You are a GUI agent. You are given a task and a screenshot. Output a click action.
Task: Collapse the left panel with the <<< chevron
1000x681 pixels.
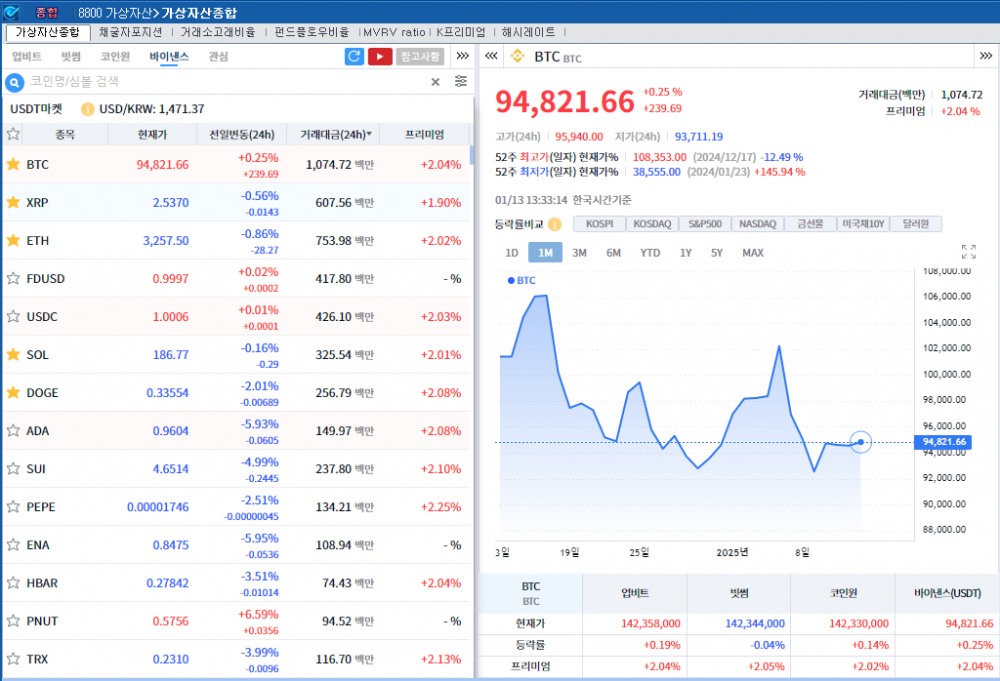(490, 57)
